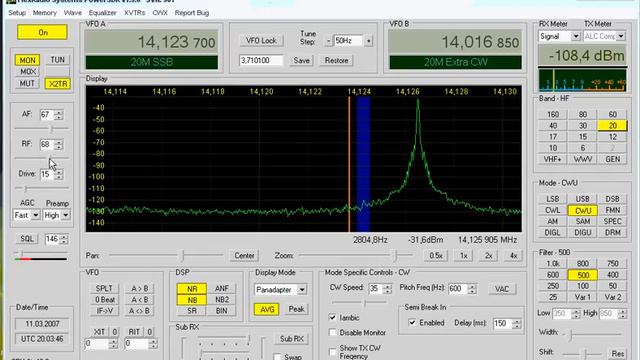The width and height of the screenshot is (640, 360).
Task: Toggle the NR noise reduction button
Action: click(x=192, y=289)
